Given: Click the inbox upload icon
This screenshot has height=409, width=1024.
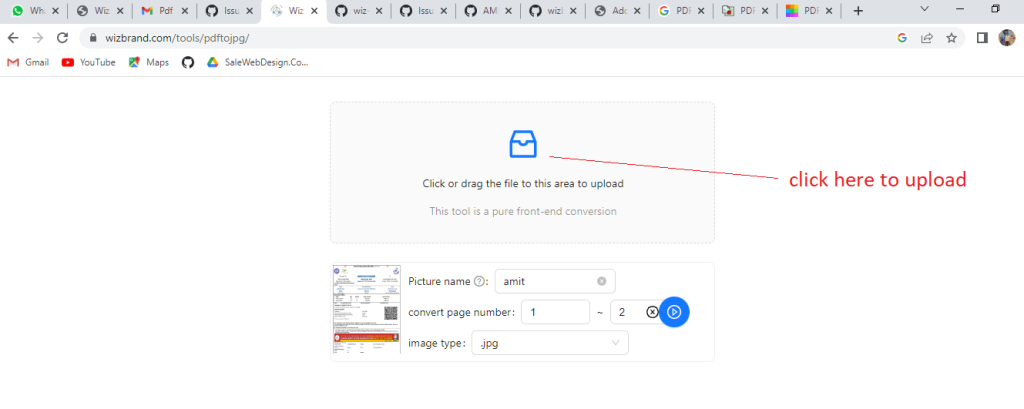Looking at the screenshot, I should tap(523, 144).
